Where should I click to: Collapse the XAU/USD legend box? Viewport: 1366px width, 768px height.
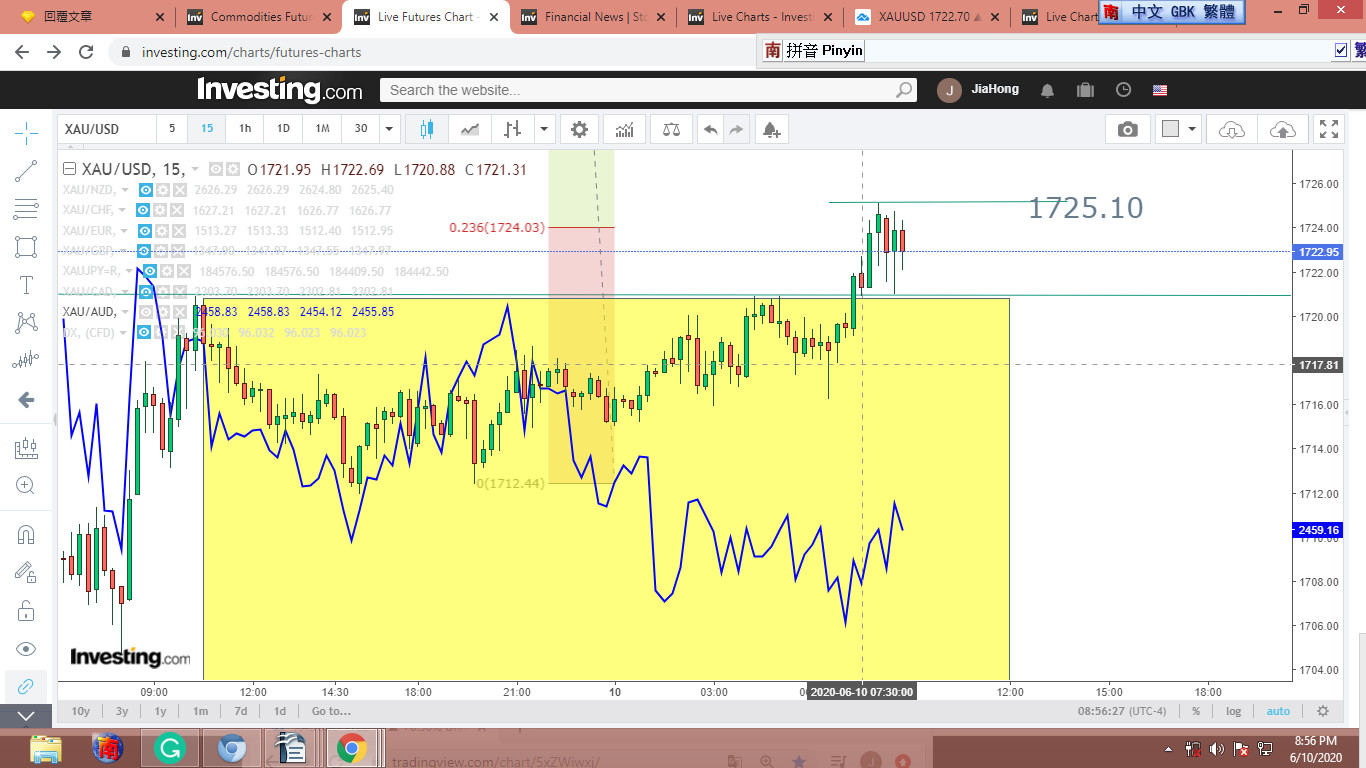point(69,169)
